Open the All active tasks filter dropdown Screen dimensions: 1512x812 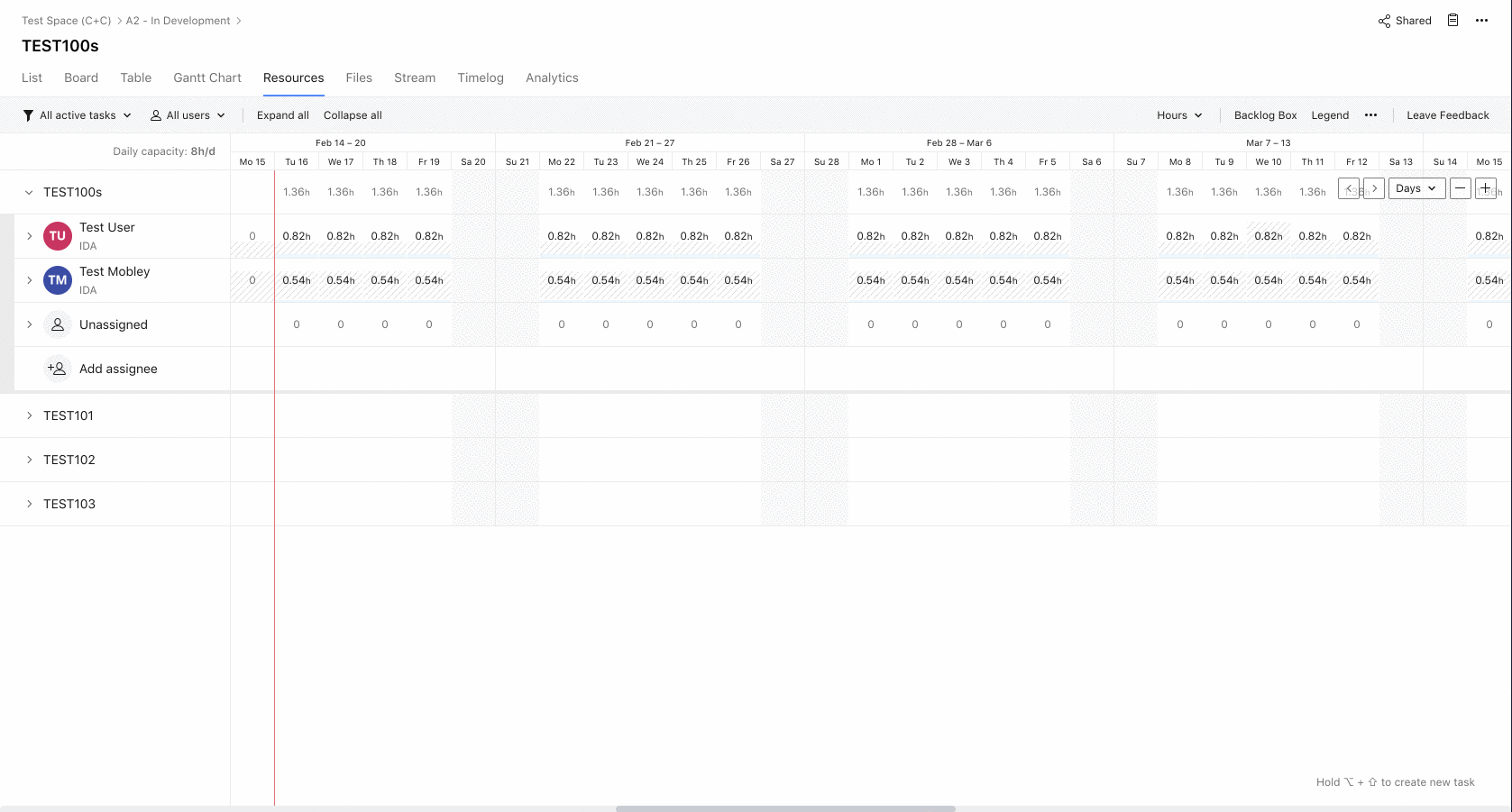(78, 115)
